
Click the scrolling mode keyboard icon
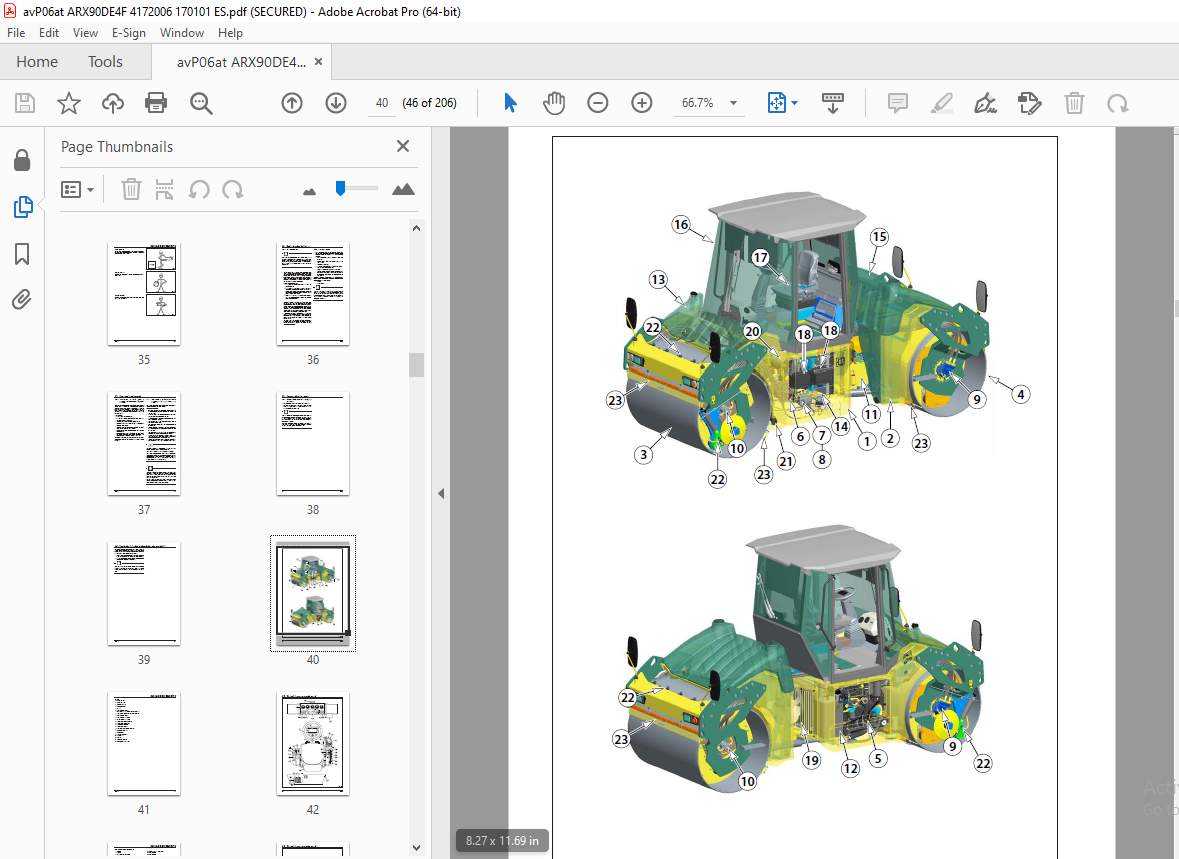[x=833, y=103]
